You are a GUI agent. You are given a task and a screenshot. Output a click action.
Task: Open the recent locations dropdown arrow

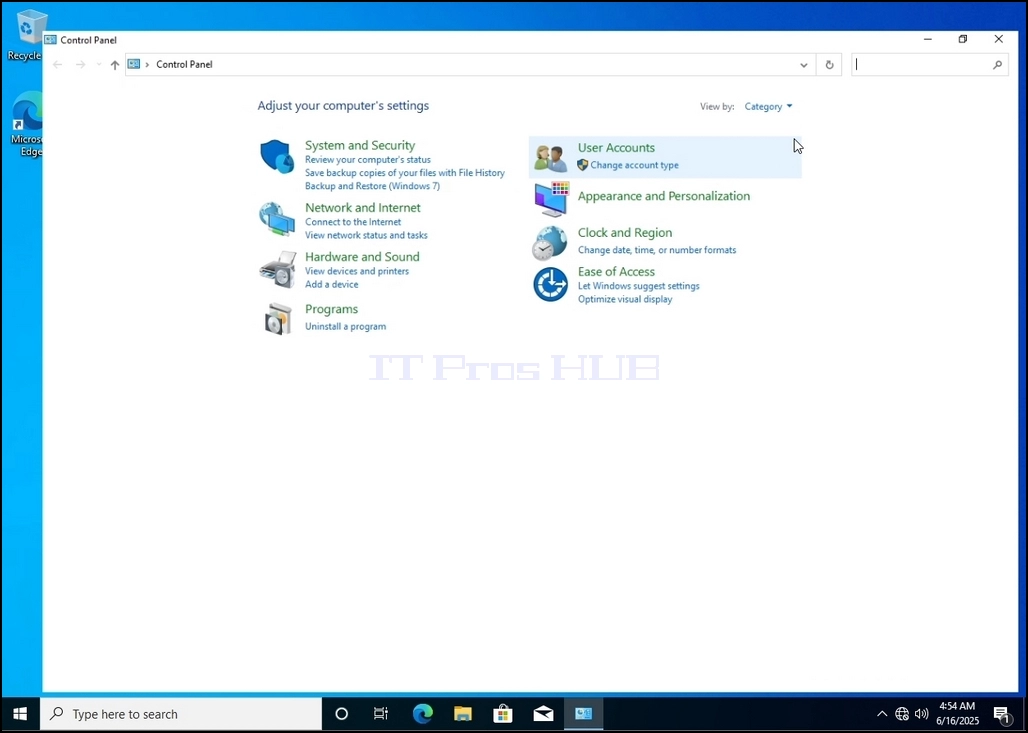tap(98, 64)
